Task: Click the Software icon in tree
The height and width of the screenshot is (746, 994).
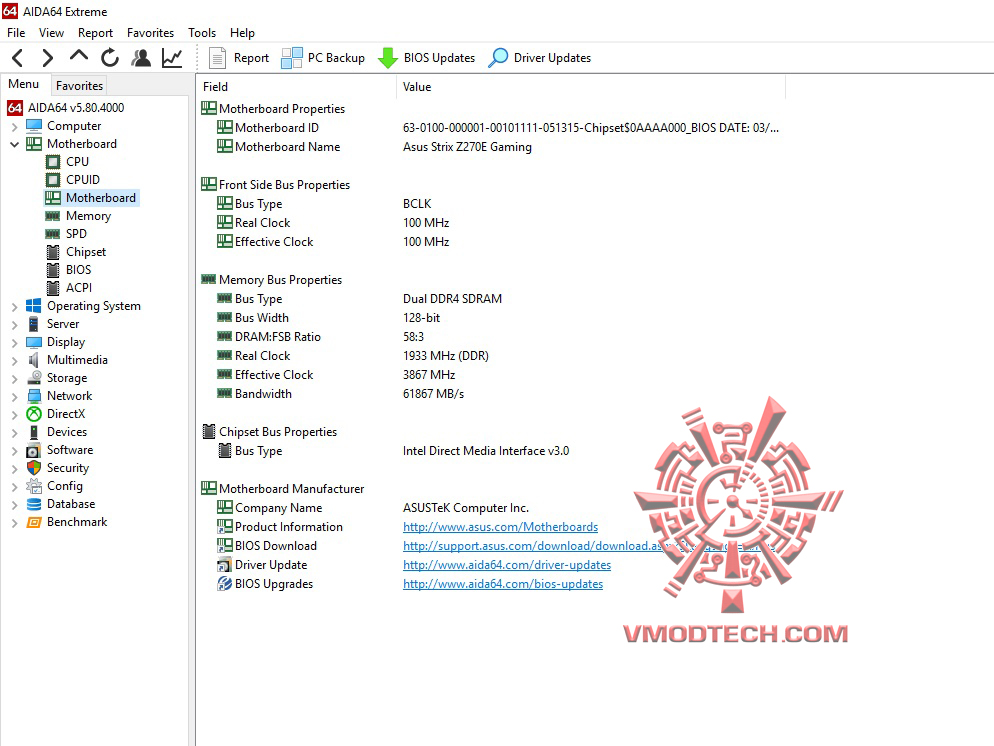Action: pyautogui.click(x=34, y=450)
